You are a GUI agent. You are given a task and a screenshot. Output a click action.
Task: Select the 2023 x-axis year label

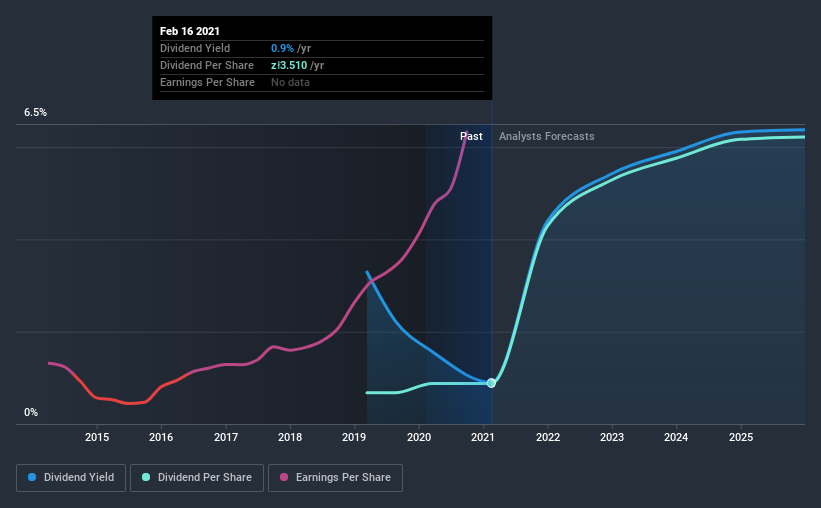[x=612, y=437]
